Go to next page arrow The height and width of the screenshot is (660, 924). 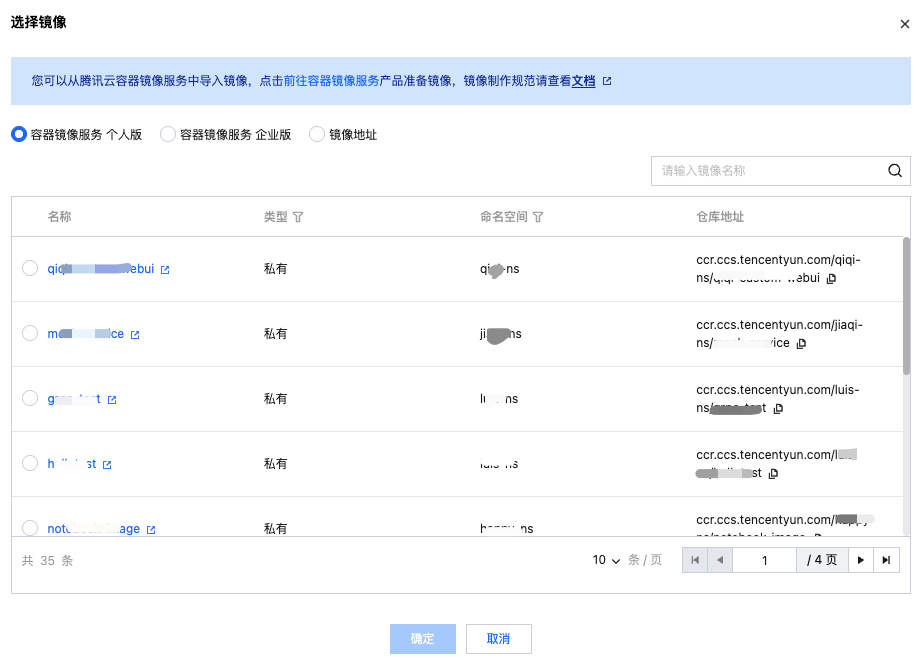pyautogui.click(x=861, y=560)
